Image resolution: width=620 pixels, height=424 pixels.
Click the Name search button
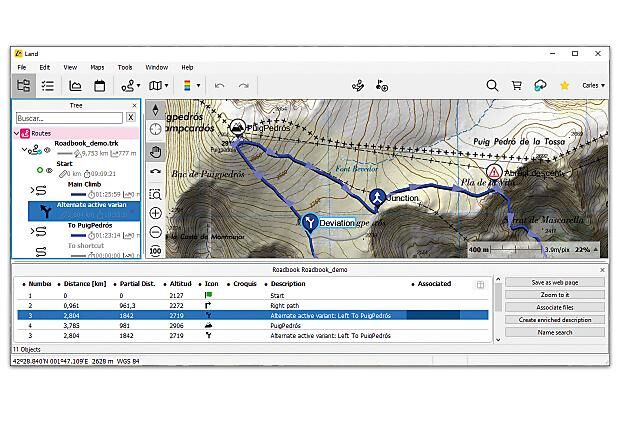(x=555, y=332)
